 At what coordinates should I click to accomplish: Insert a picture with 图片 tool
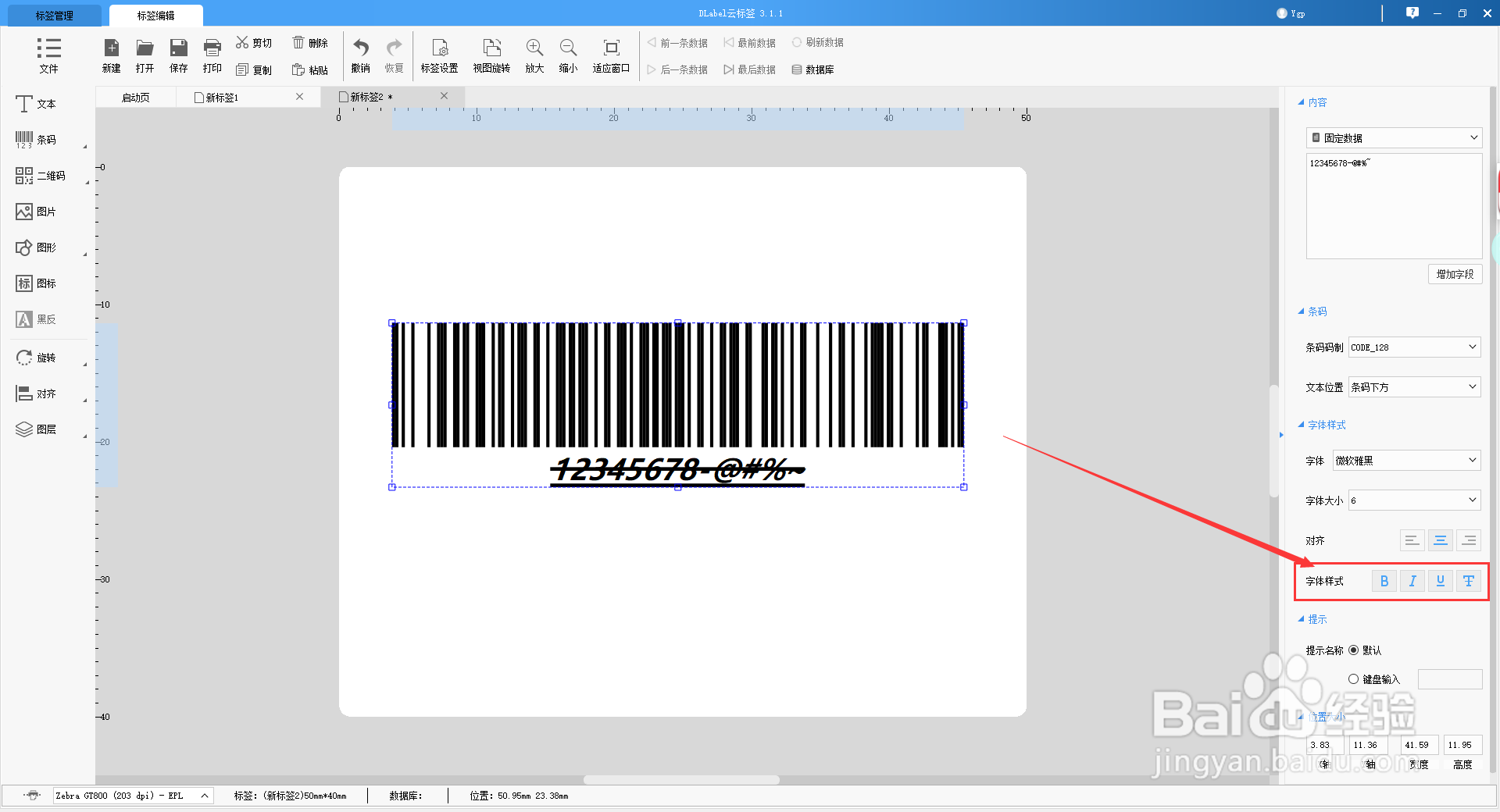pyautogui.click(x=36, y=212)
